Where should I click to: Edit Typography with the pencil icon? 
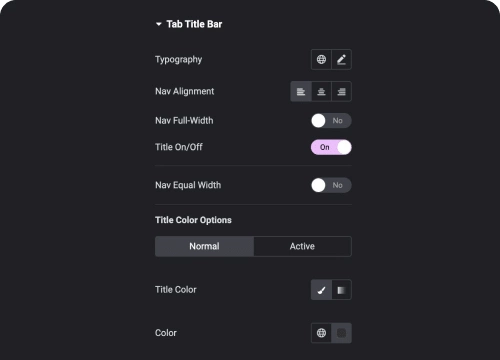[x=342, y=60]
